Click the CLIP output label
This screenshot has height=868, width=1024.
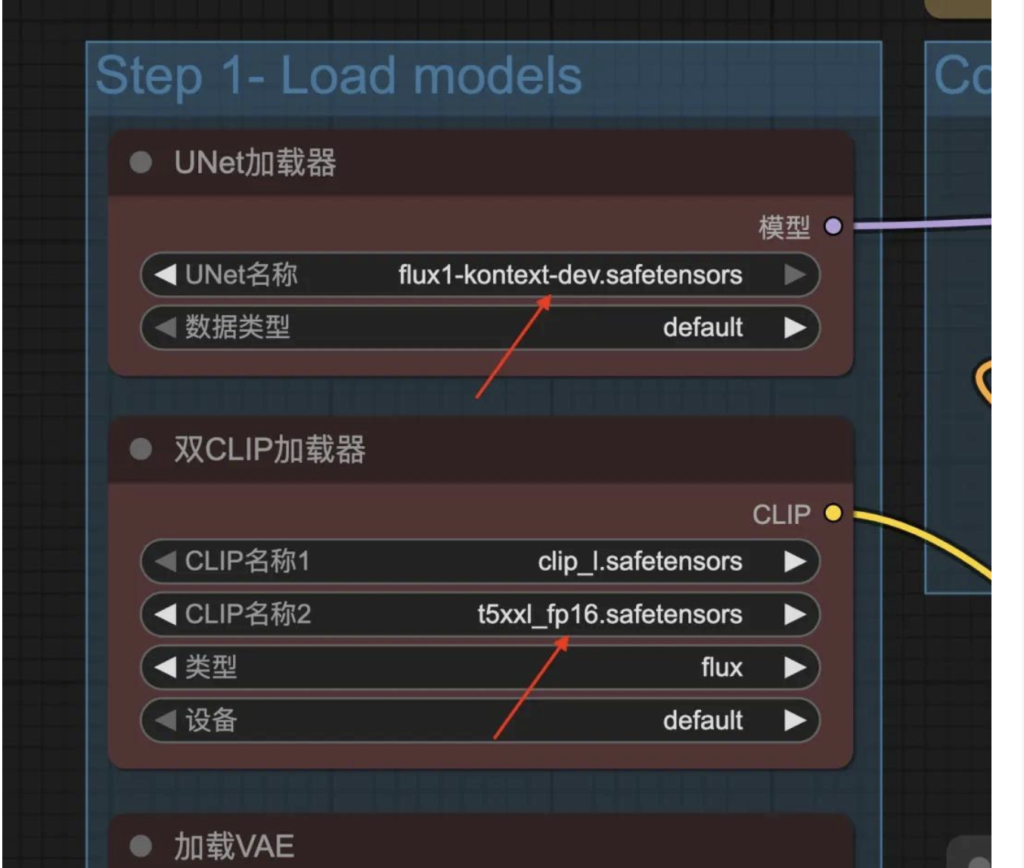click(x=781, y=515)
